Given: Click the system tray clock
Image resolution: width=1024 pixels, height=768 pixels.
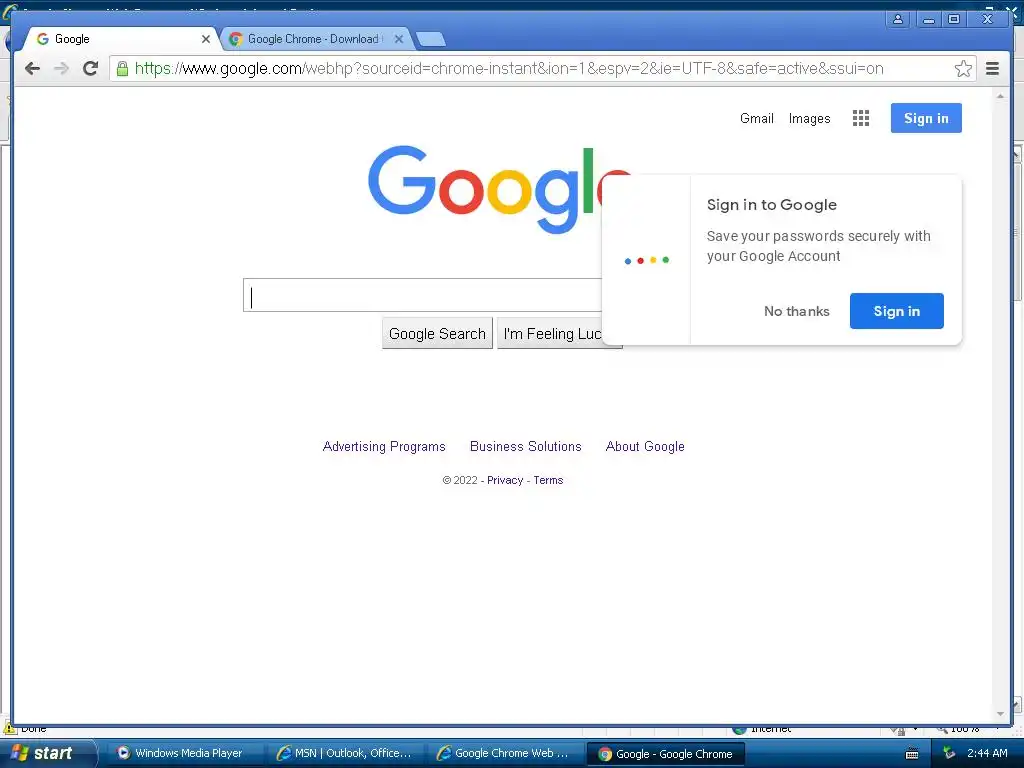Looking at the screenshot, I should 987,753.
